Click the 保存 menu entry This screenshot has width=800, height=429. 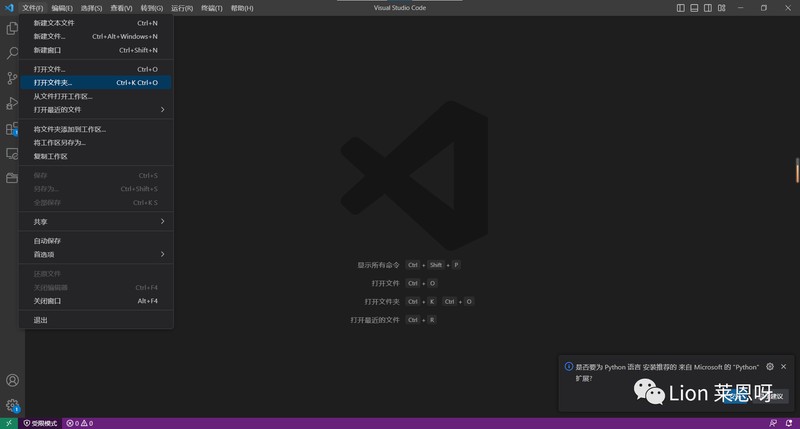96,175
